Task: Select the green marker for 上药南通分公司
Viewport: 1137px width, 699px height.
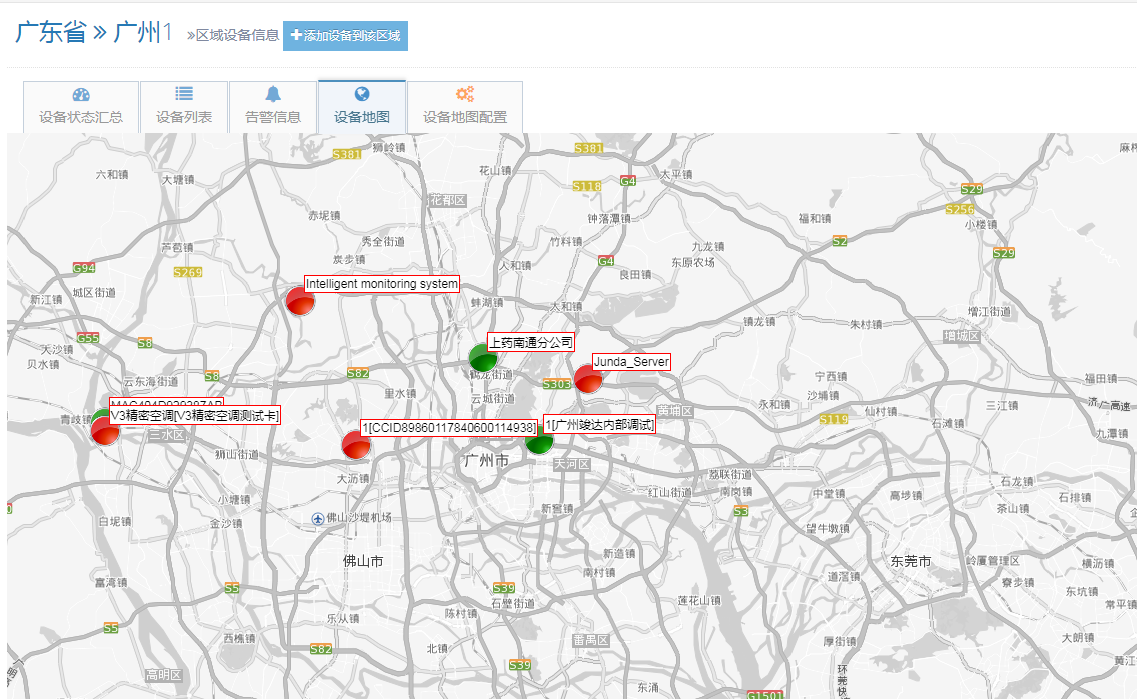Action: click(x=483, y=357)
